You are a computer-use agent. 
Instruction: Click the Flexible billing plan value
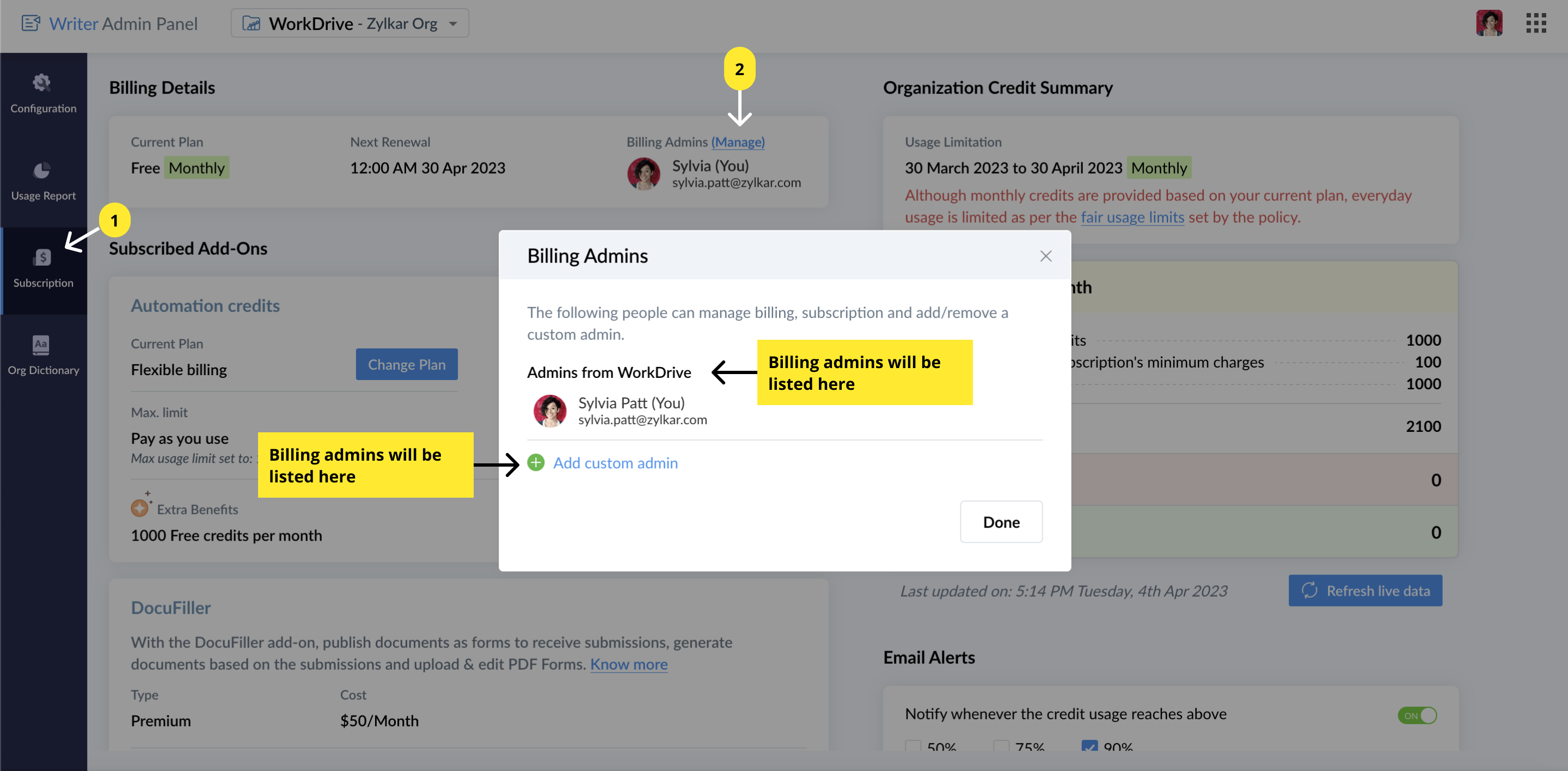pyautogui.click(x=179, y=370)
